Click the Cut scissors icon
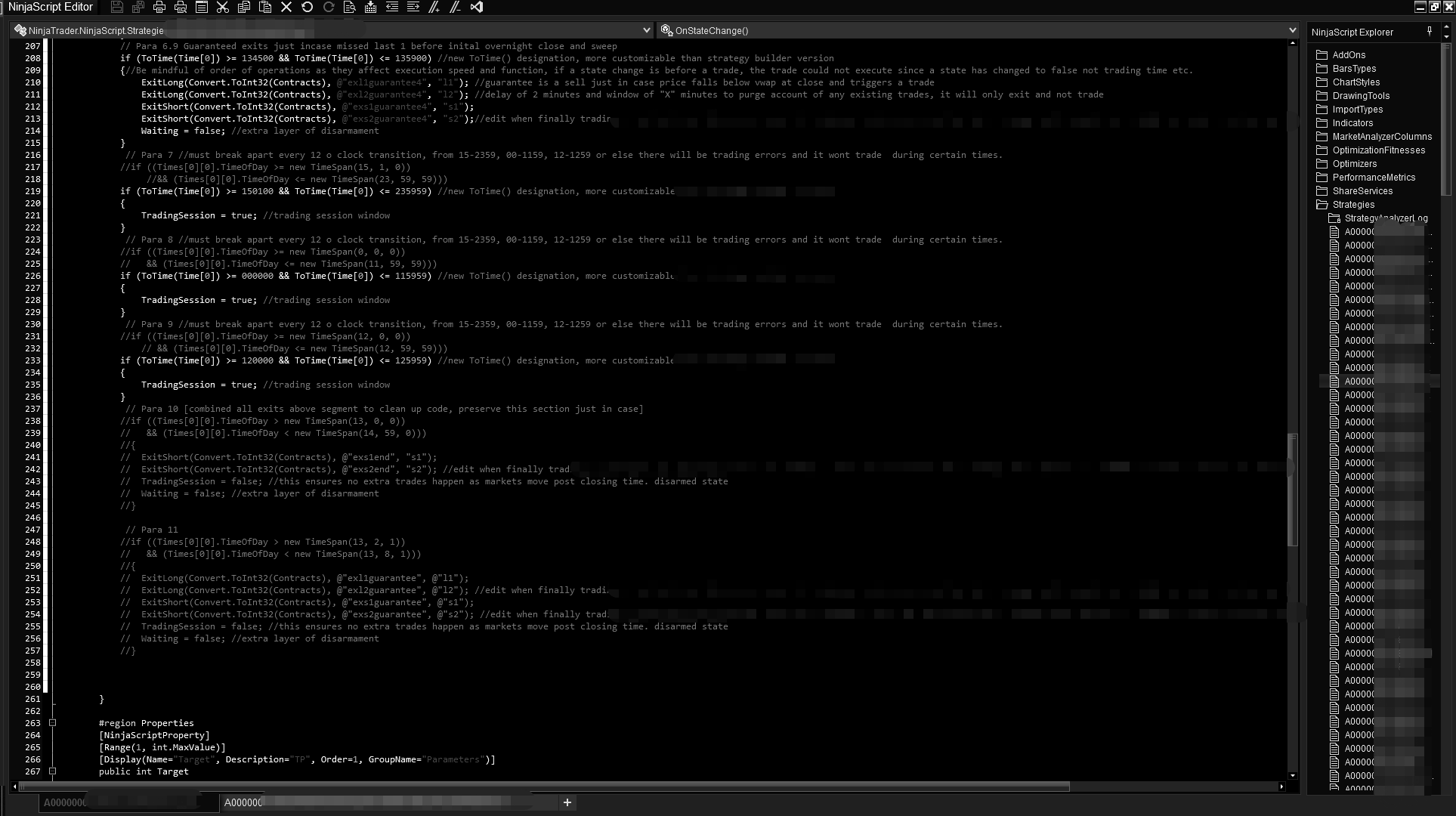Screen dimensions: 1456x816 (x=222, y=7)
